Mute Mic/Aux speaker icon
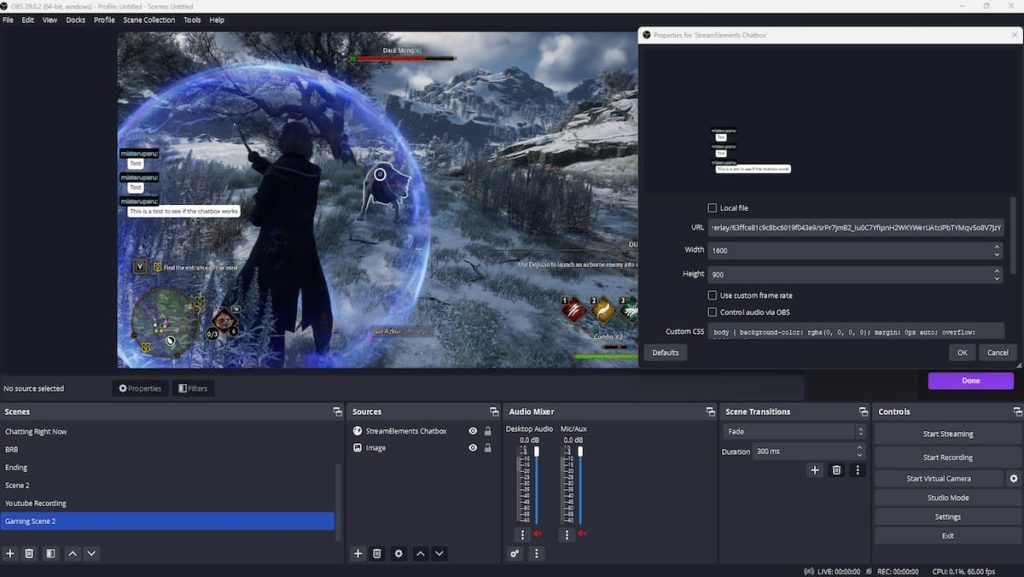The width and height of the screenshot is (1024, 577). 583,534
